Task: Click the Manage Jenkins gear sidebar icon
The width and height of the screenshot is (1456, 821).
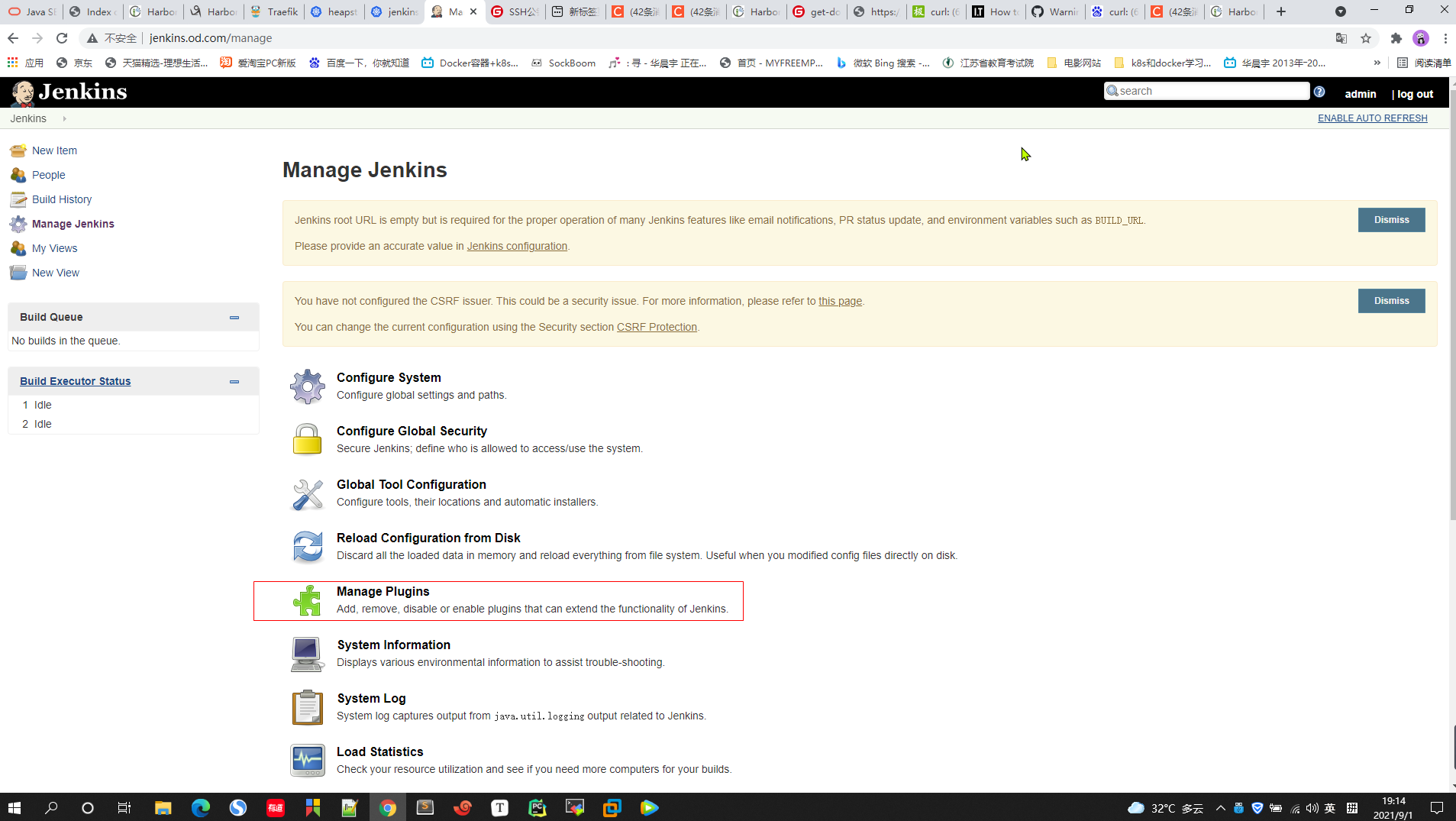Action: click(18, 224)
